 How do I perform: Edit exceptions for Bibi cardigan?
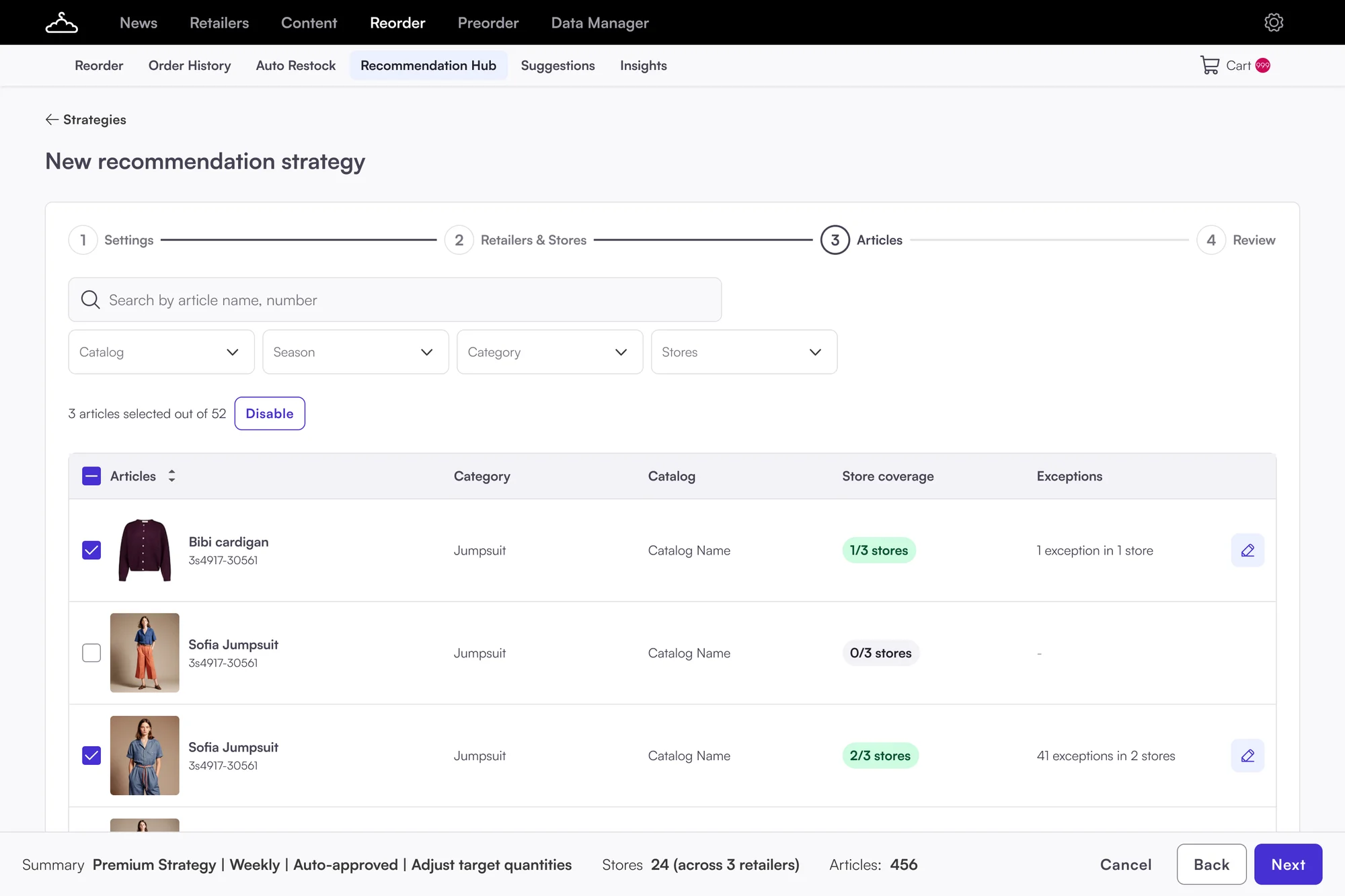point(1247,551)
